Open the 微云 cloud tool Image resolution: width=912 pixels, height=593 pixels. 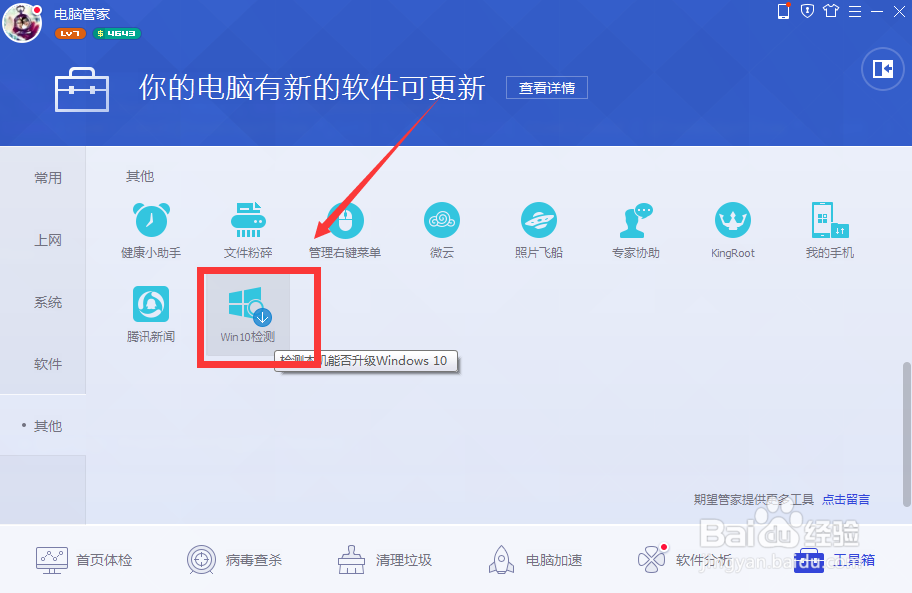coord(442,230)
